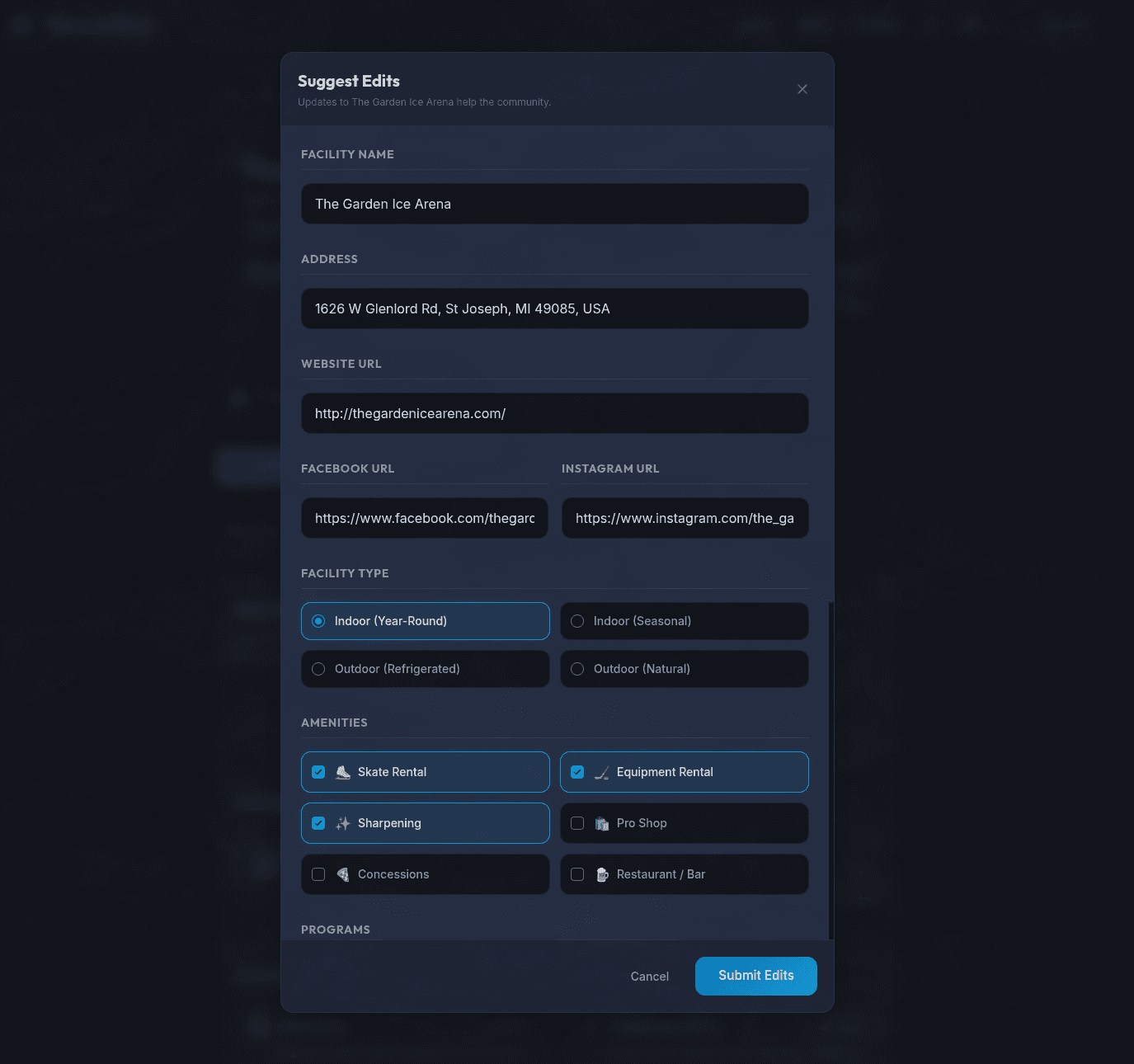The height and width of the screenshot is (1064, 1134).
Task: Cancel the suggested edits
Action: (x=650, y=977)
